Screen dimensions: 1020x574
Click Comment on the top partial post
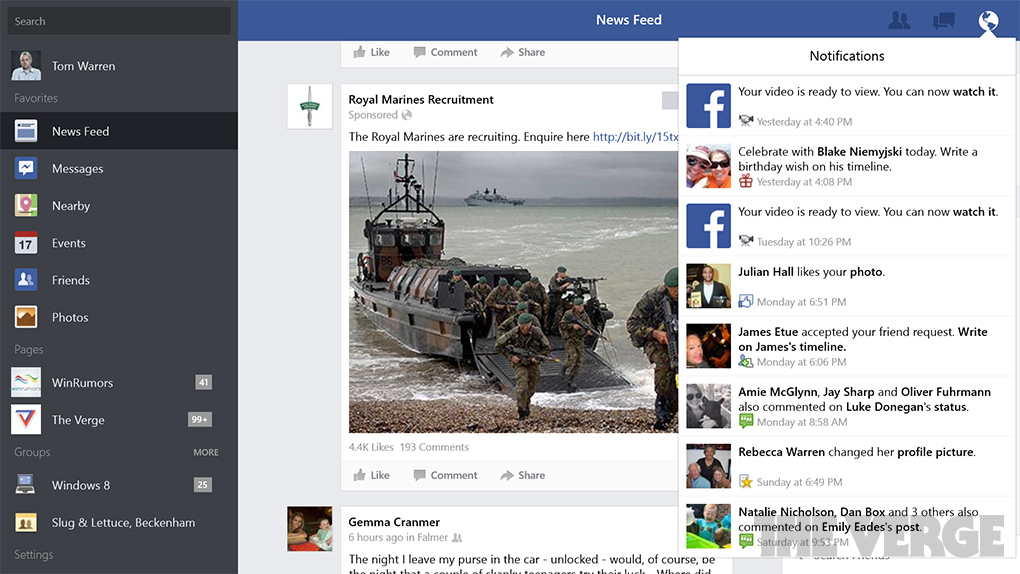coord(446,52)
